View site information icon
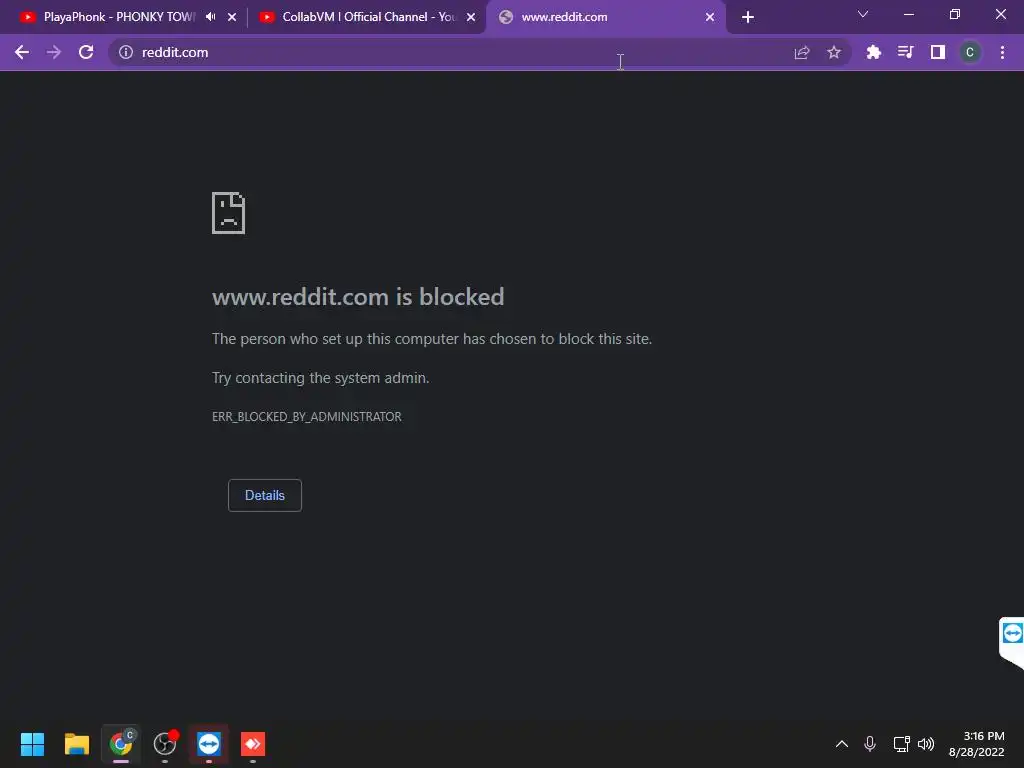 [126, 52]
